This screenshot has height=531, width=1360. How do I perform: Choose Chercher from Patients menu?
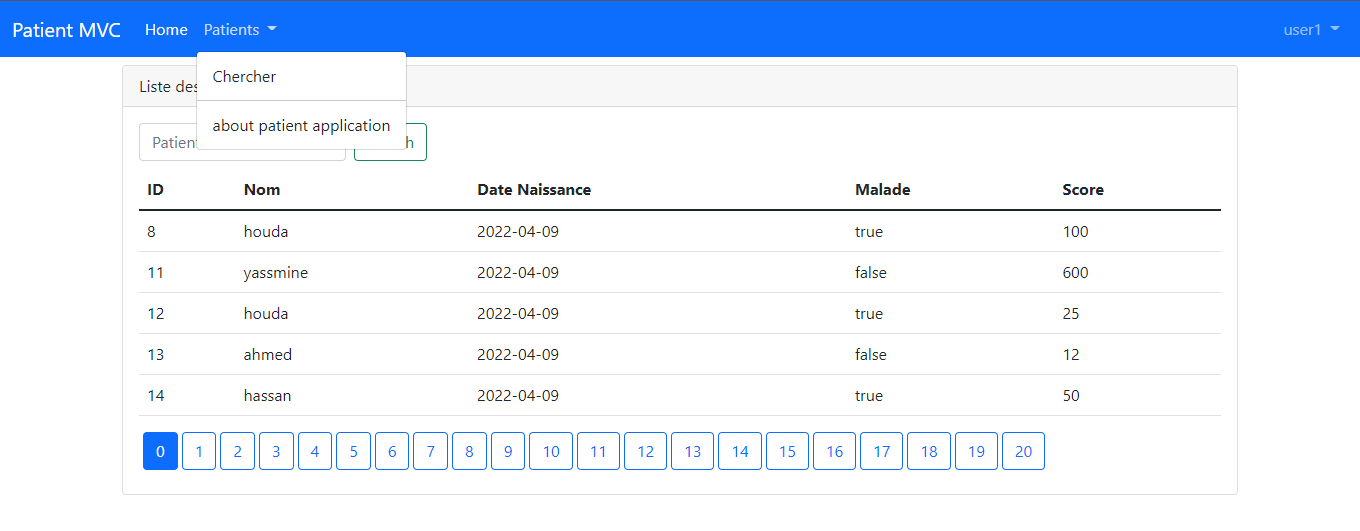click(301, 77)
